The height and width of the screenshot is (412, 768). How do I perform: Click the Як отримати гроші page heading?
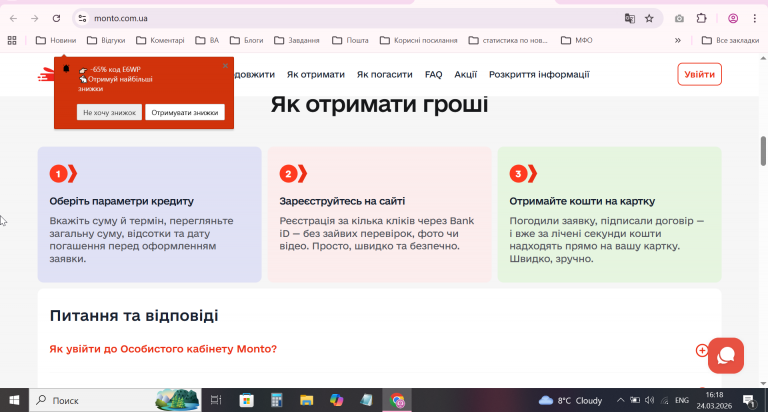tap(380, 104)
